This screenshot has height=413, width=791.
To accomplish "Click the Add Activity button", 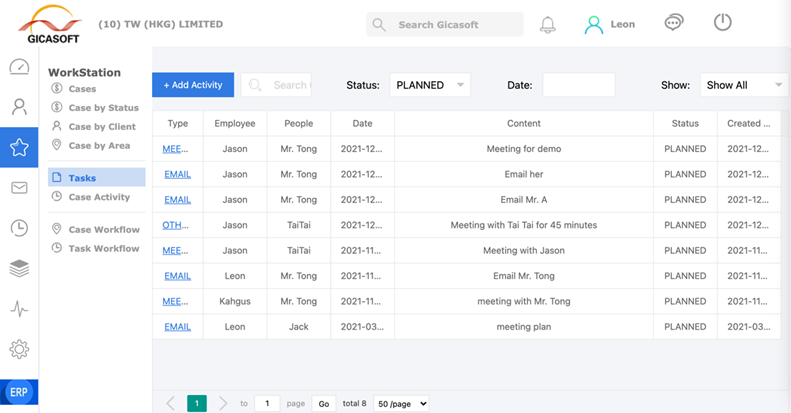I will (x=193, y=85).
